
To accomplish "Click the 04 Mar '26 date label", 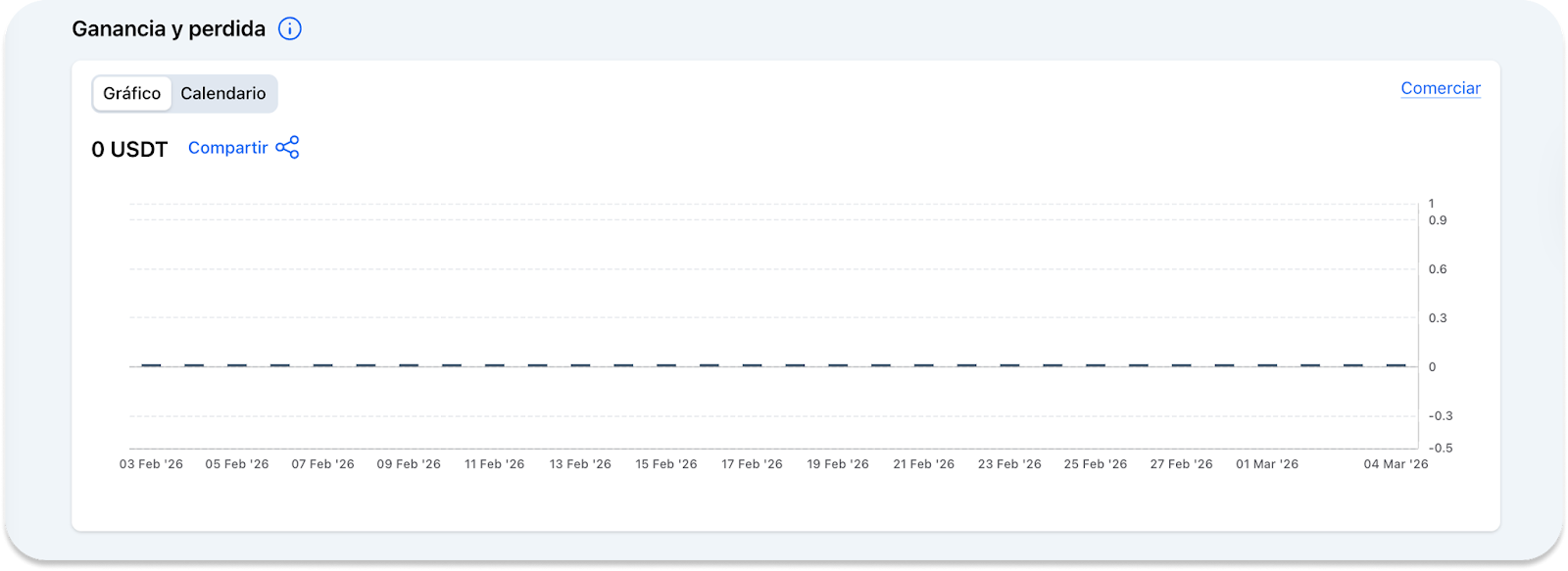I will coord(1396,464).
